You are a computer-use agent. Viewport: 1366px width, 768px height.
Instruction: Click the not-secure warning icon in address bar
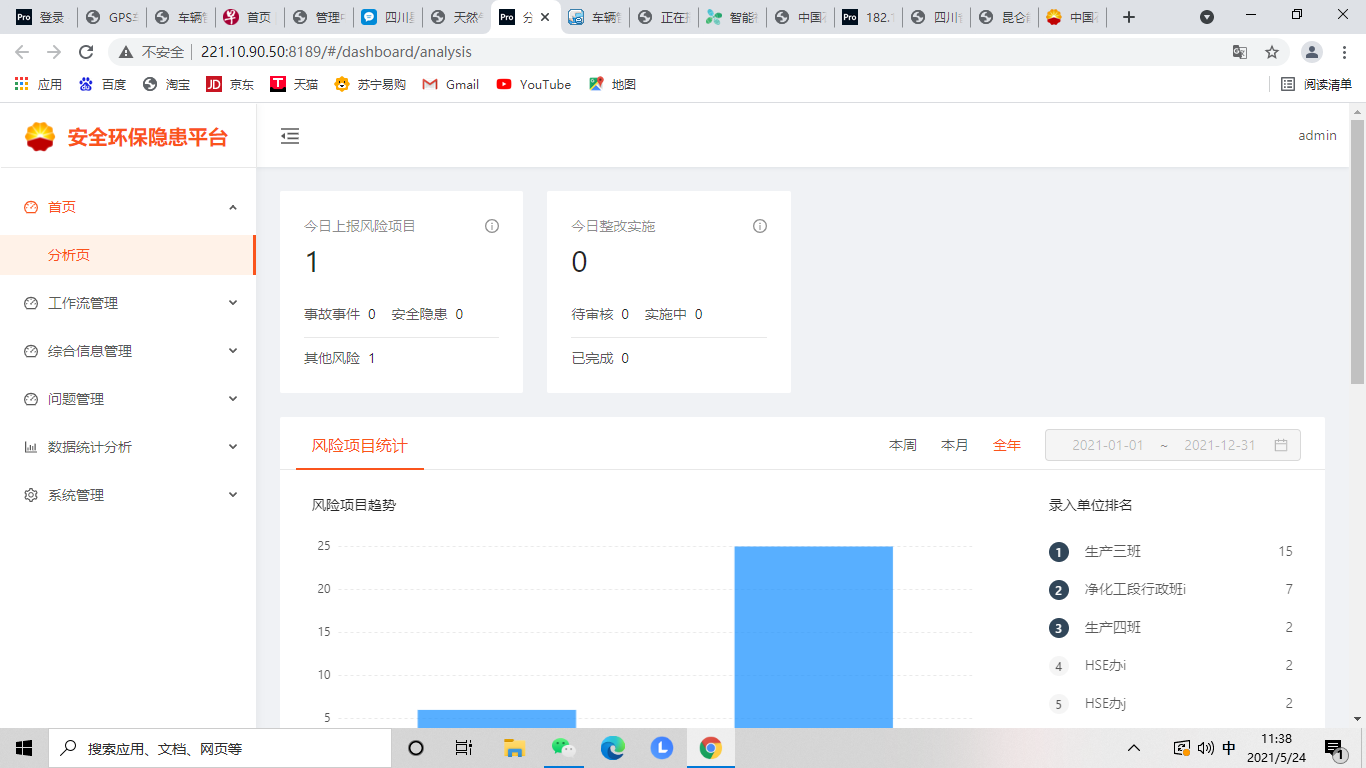click(126, 52)
